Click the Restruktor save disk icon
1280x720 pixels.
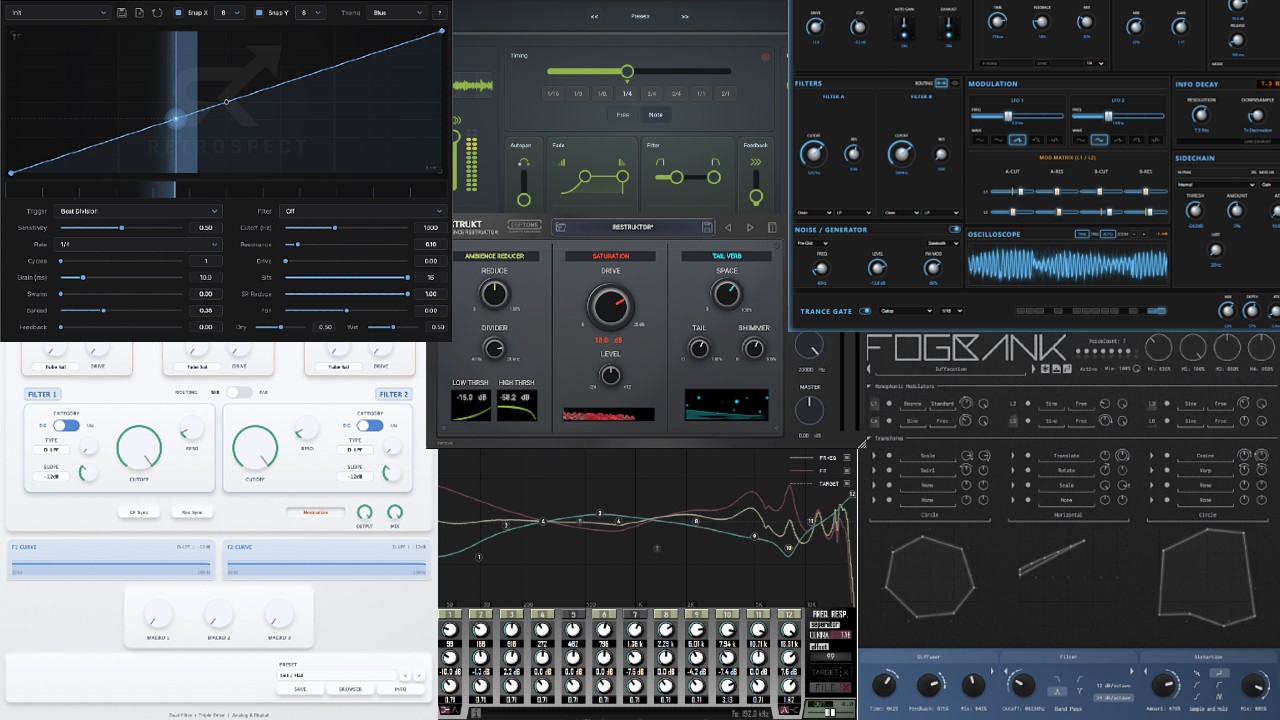tap(707, 227)
